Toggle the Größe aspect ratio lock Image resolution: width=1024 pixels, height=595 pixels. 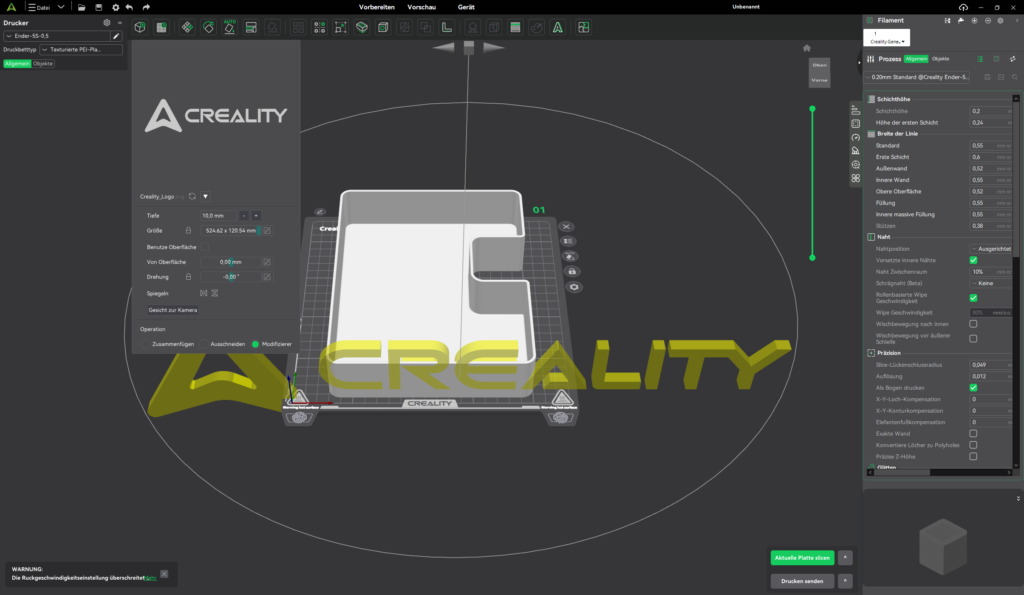(x=188, y=231)
